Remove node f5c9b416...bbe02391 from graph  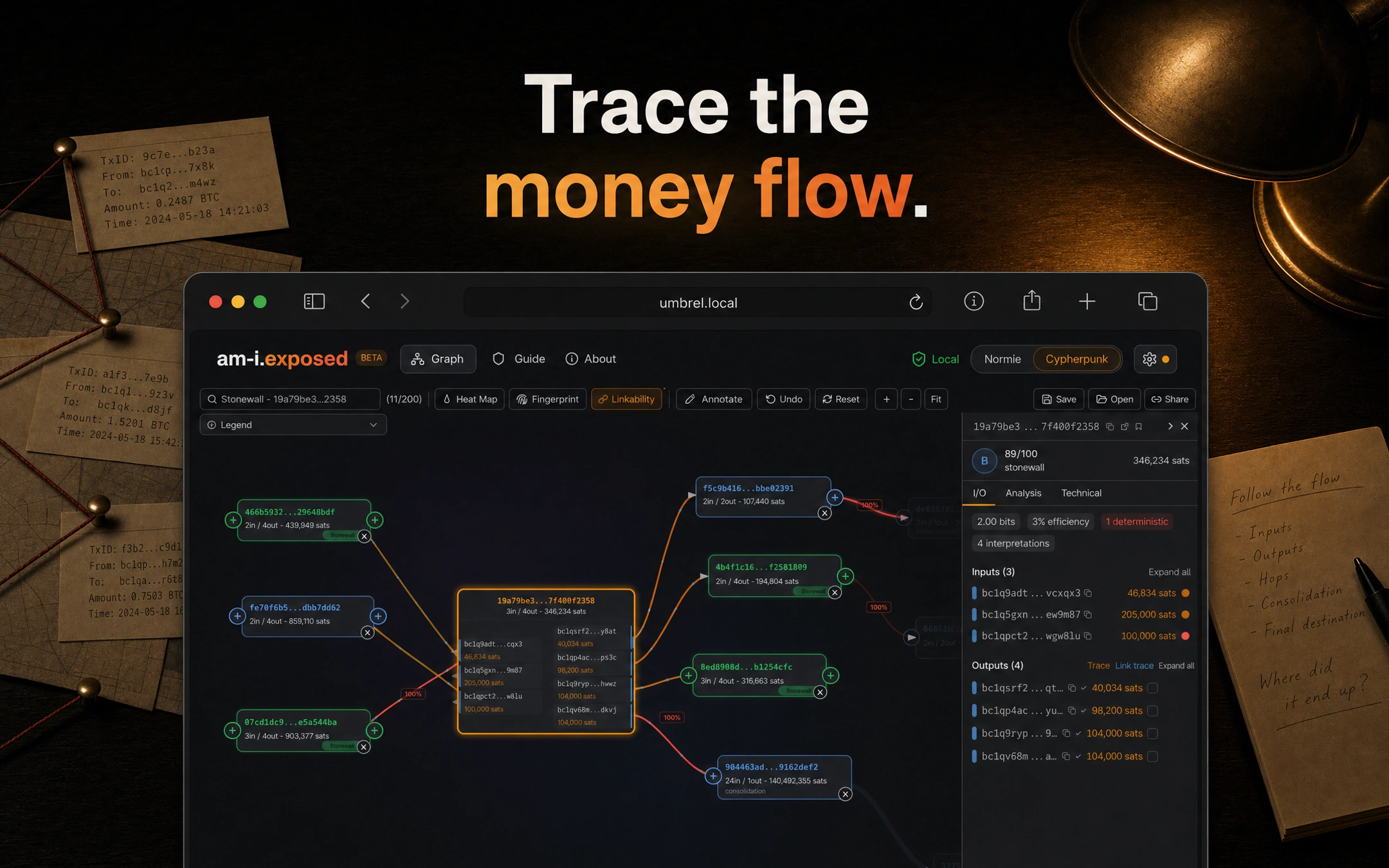[x=824, y=513]
